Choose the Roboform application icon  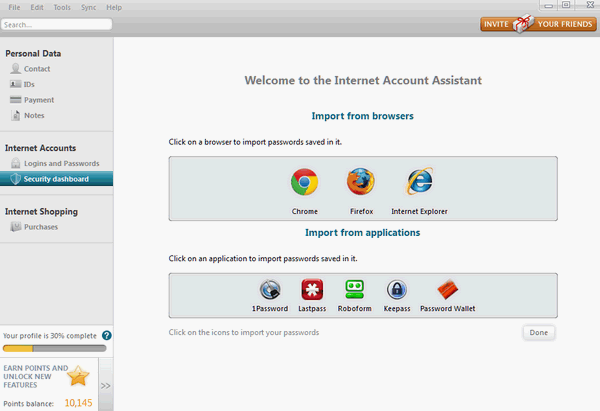point(355,289)
